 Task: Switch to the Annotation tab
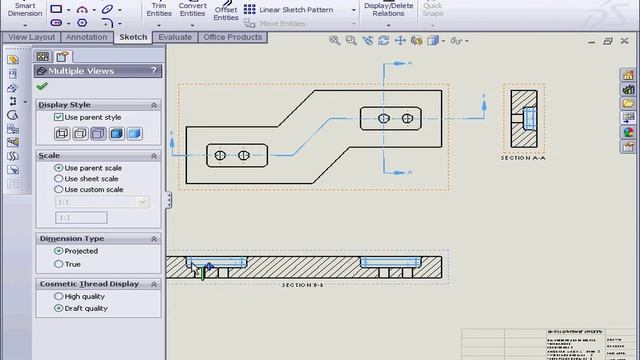click(x=87, y=37)
